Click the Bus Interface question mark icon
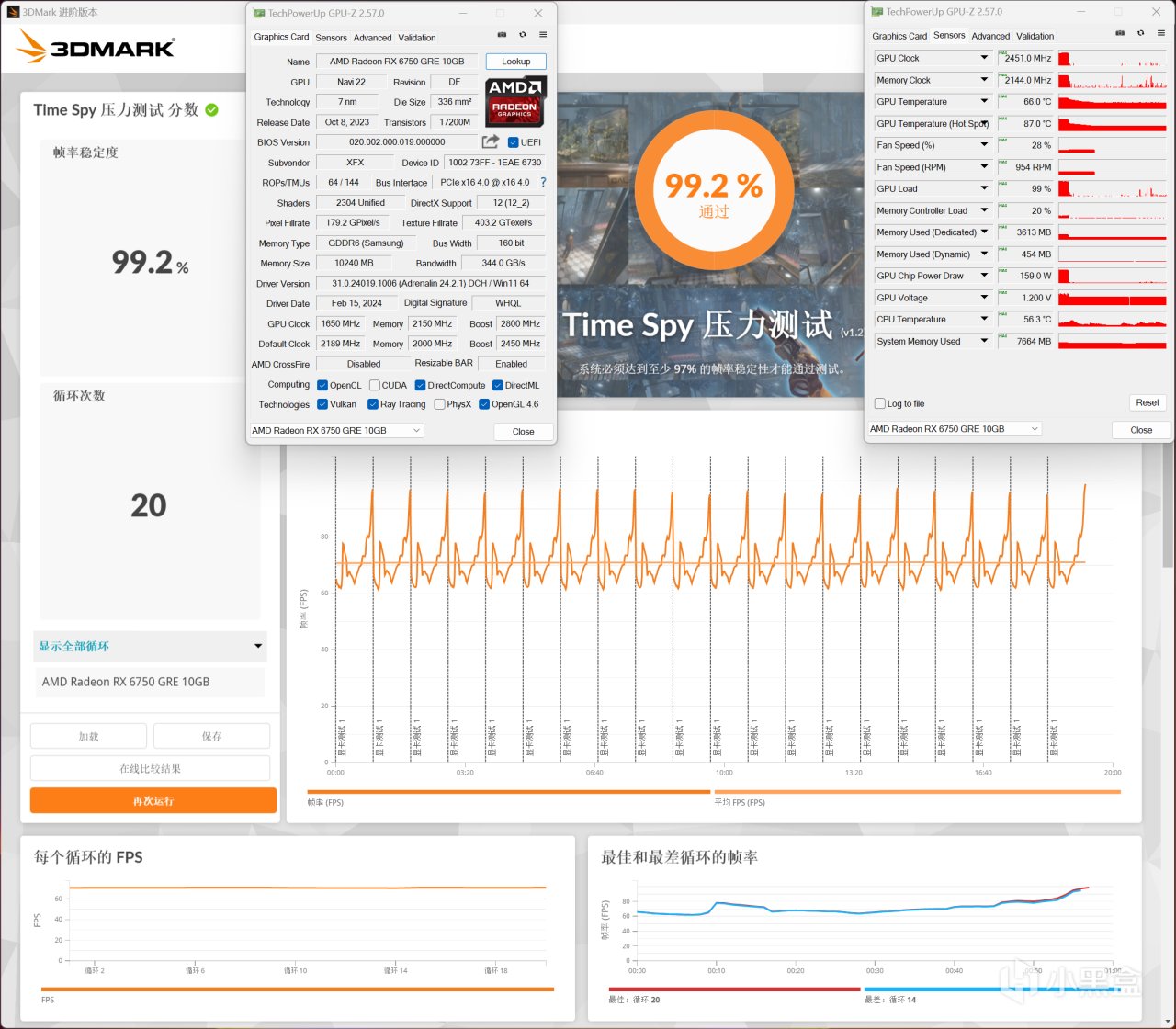 coord(543,182)
